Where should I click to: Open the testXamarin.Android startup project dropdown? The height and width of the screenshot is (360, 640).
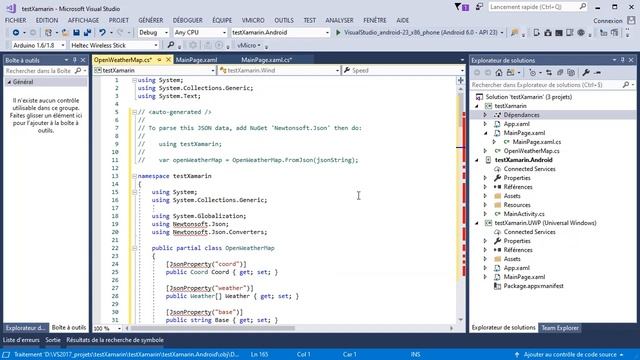coord(280,32)
